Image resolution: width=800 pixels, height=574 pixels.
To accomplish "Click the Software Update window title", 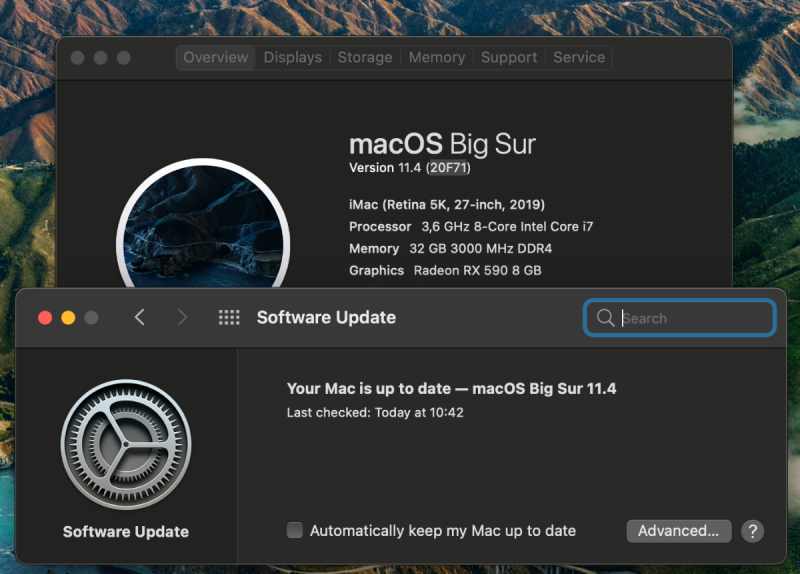I will tap(327, 317).
